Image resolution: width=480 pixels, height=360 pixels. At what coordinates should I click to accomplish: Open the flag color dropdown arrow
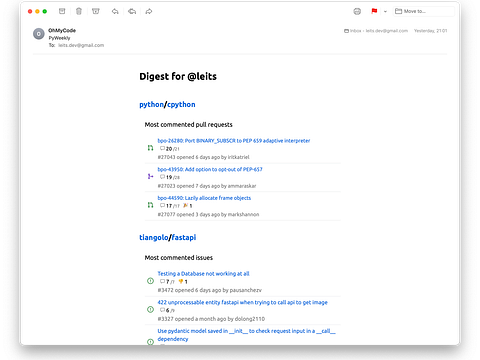(x=385, y=11)
